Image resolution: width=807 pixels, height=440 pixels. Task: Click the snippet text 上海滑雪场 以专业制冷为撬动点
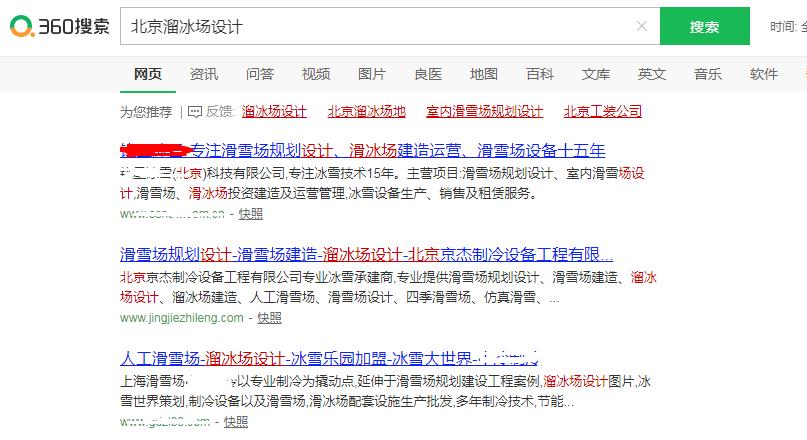[237, 381]
